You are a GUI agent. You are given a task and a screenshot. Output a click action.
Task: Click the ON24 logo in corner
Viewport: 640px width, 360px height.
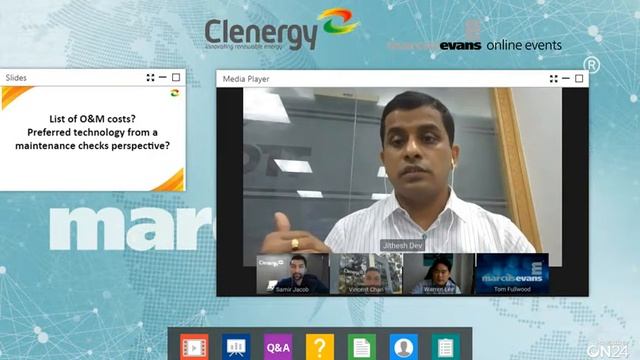click(608, 350)
